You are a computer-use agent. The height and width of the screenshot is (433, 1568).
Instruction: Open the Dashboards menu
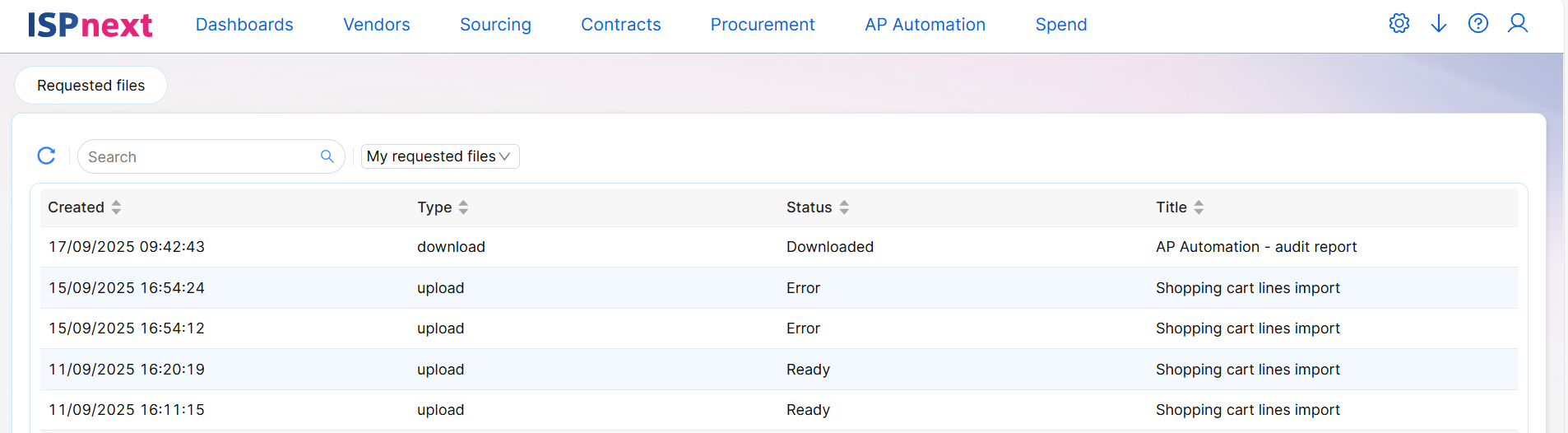tap(244, 25)
